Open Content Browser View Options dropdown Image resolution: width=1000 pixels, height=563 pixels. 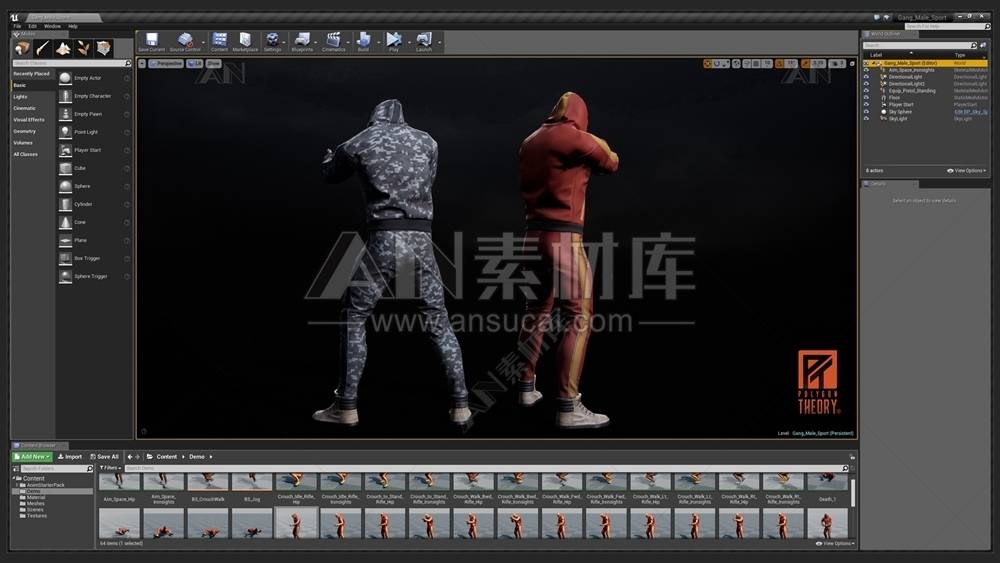(835, 544)
